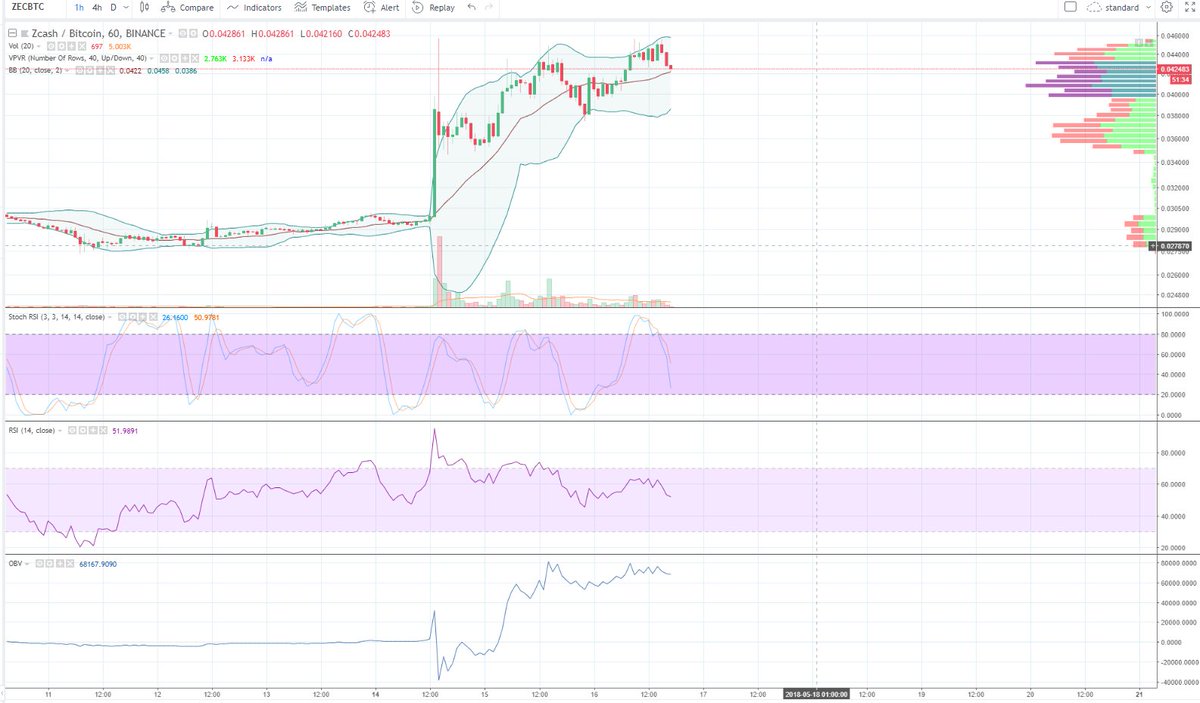Click the Zcash / Bitcoin, 60, BINANCE title
Screen dimensions: 1200x703
pyautogui.click(x=98, y=33)
